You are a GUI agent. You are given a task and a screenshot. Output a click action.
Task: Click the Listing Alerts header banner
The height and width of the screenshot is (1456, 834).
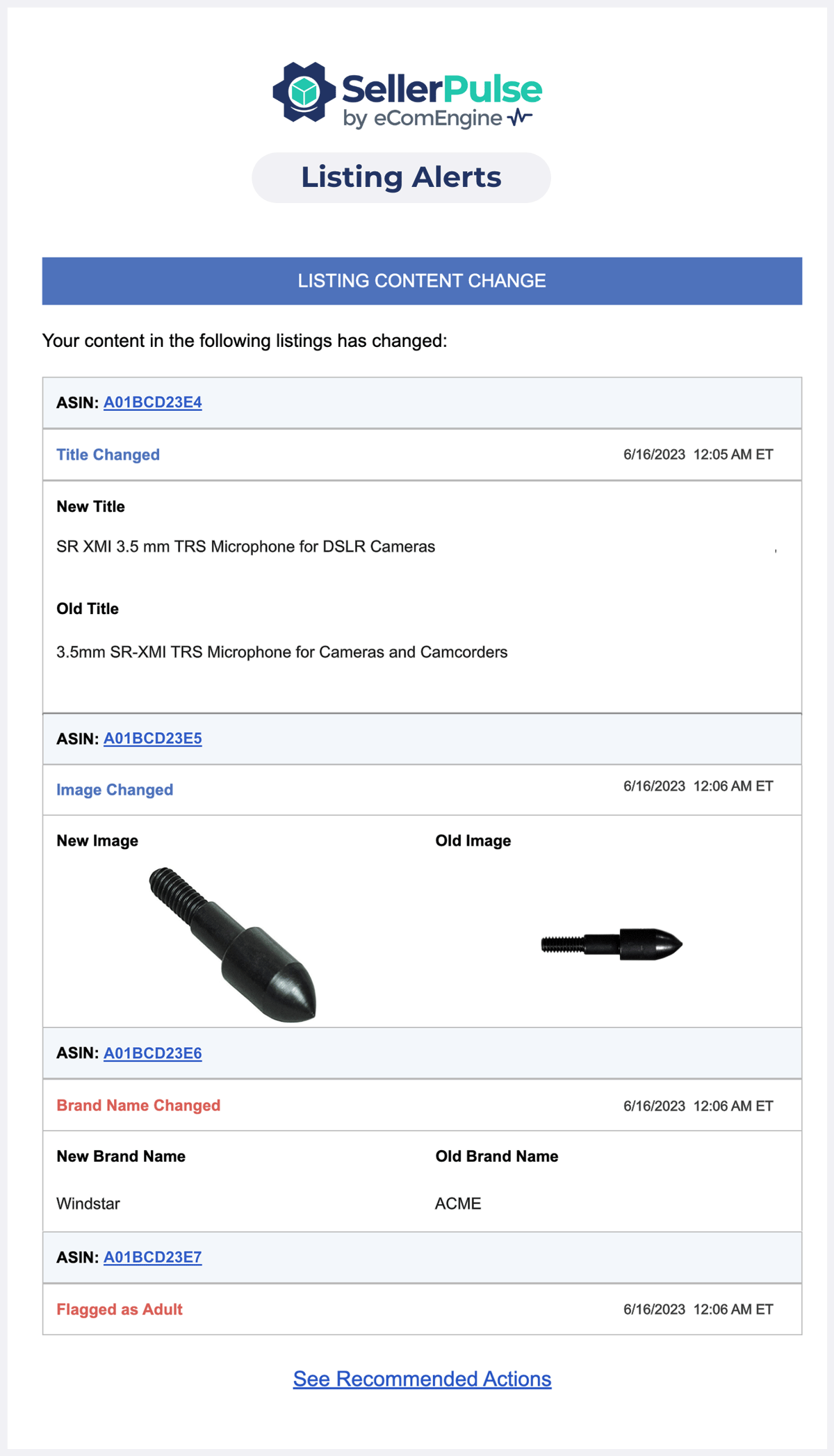coord(400,177)
